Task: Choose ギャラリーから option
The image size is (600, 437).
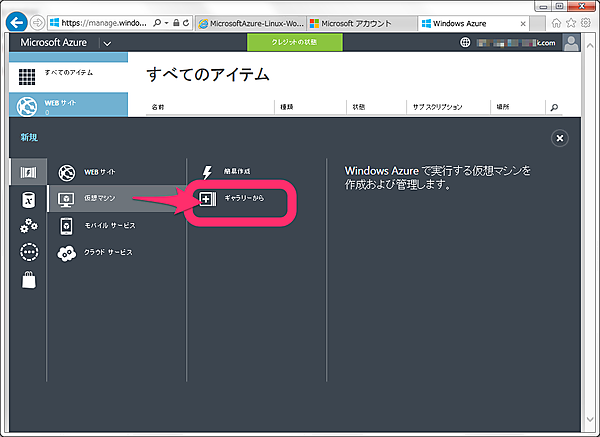Action: 237,199
